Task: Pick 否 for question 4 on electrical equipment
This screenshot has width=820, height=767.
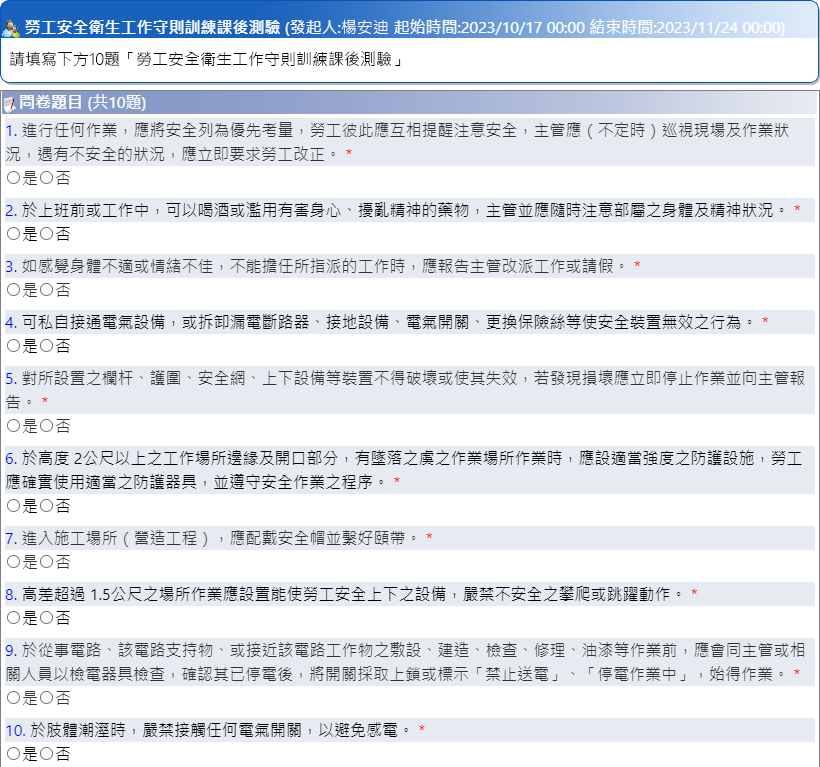Action: click(47, 346)
